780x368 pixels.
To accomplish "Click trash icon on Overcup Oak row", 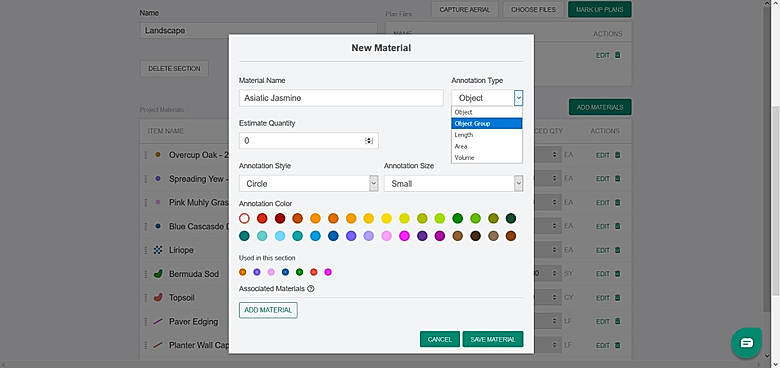I will [617, 155].
